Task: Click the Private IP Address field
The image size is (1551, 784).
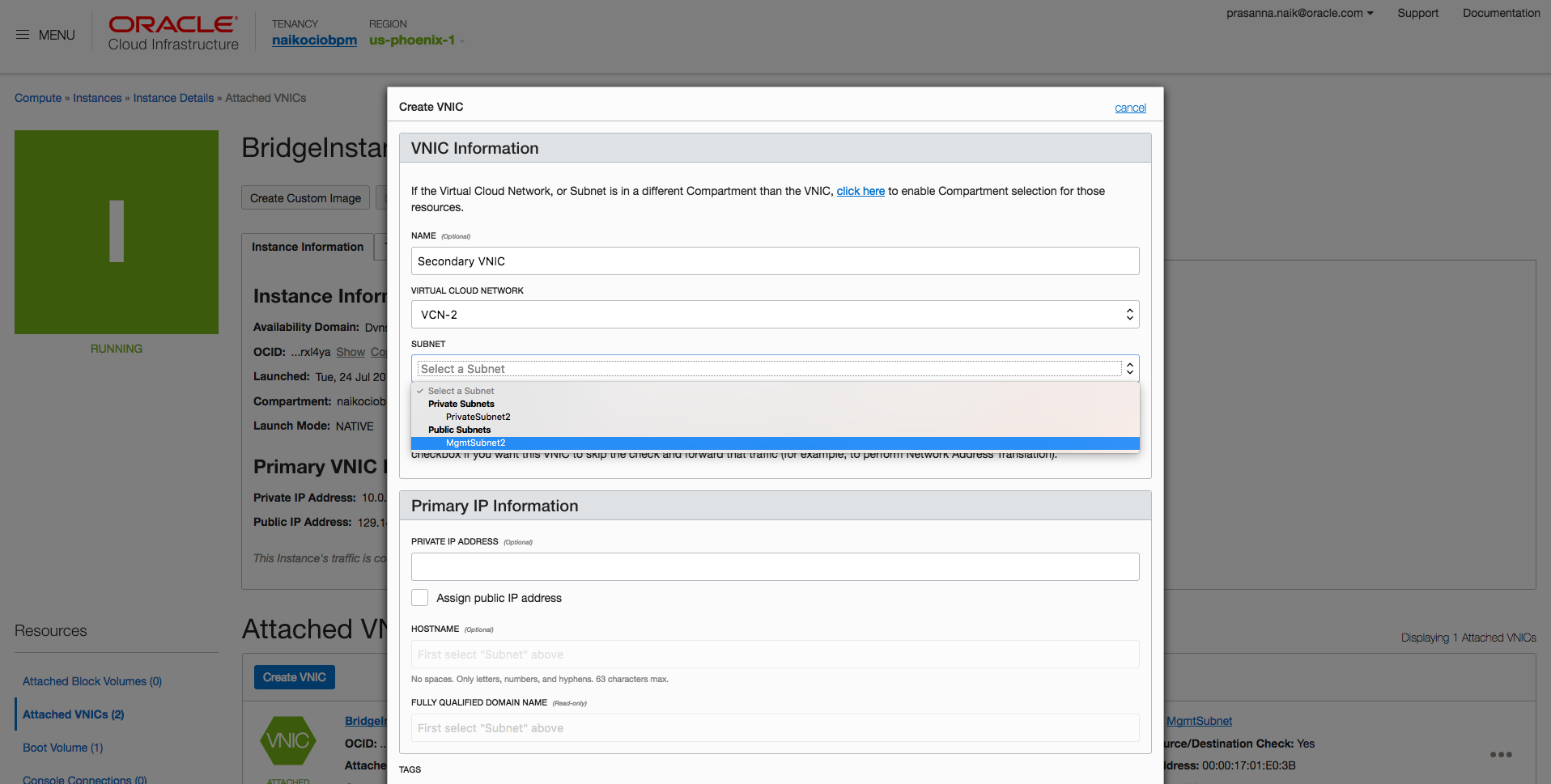Action: [775, 566]
